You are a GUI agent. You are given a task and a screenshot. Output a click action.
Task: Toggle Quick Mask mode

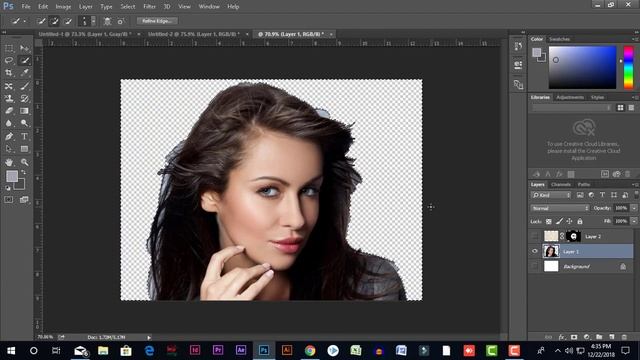[x=9, y=200]
